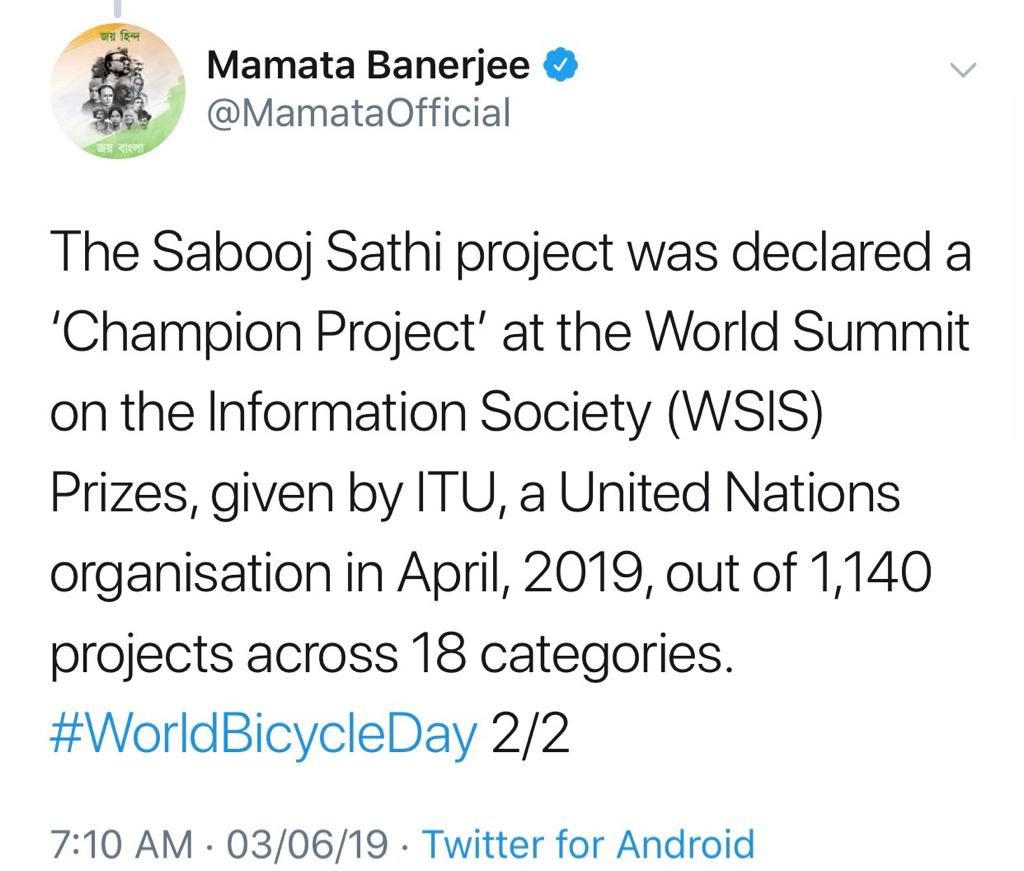Click the (WSIS) abbreviation in the tweet
Viewport: 1024px width, 871px height.
743,413
